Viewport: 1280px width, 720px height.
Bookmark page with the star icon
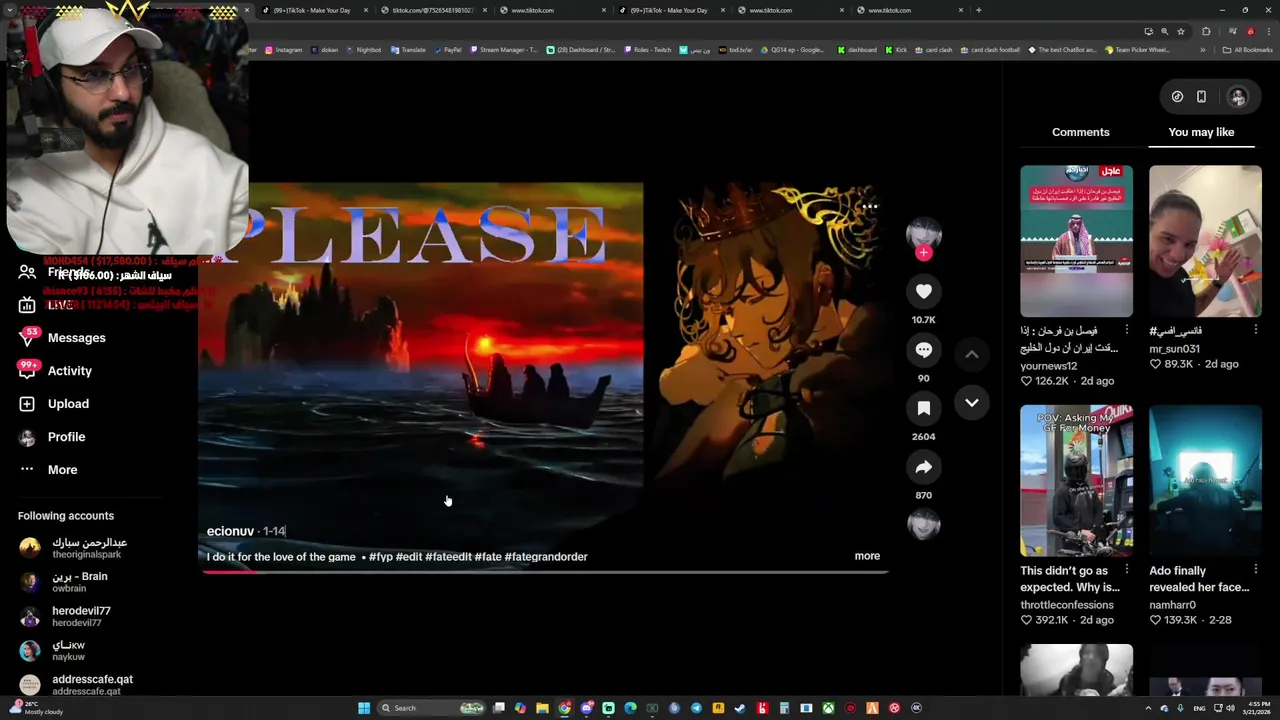(x=1180, y=31)
